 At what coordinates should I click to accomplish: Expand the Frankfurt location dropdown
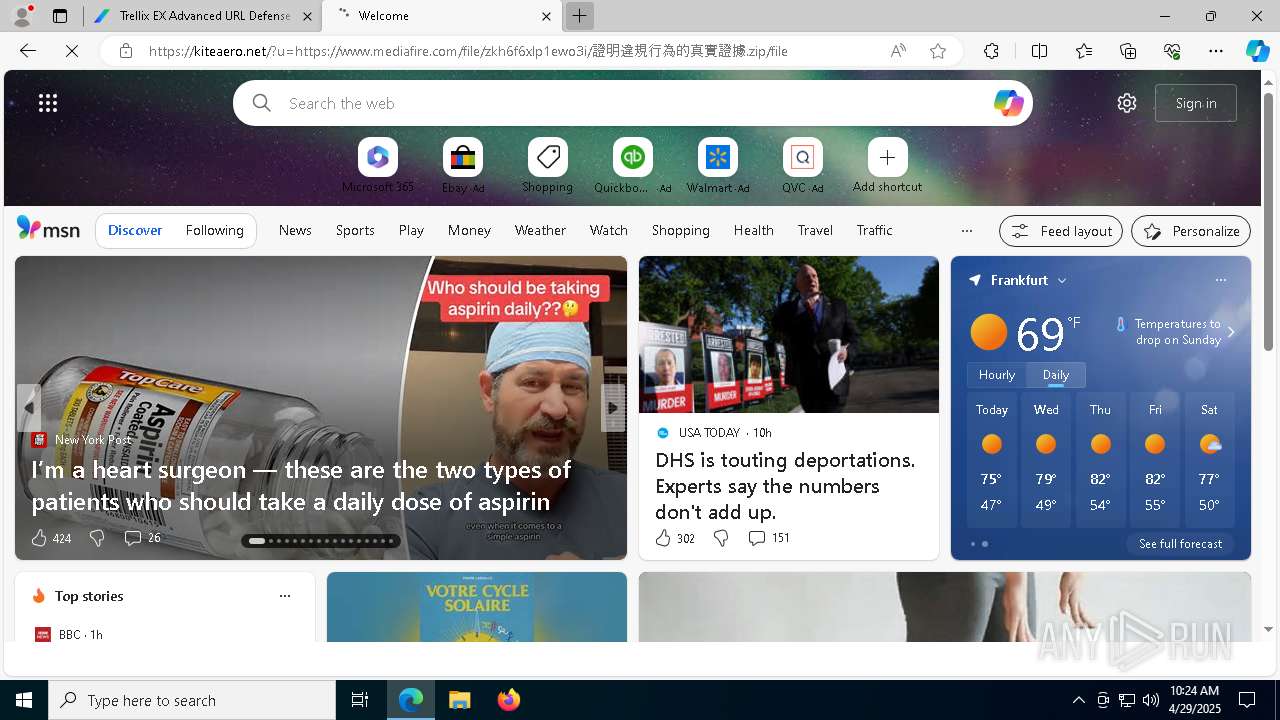tap(1062, 281)
